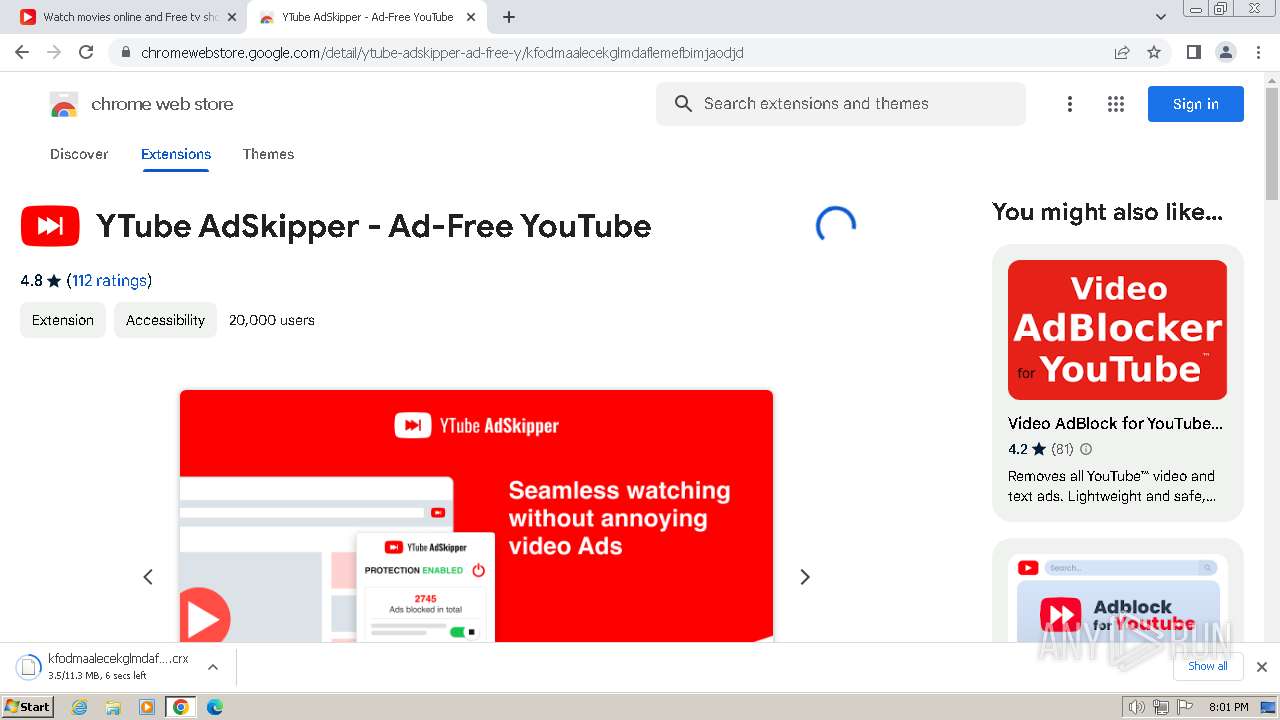
Task: Click the You might also like heading
Action: click(1107, 212)
